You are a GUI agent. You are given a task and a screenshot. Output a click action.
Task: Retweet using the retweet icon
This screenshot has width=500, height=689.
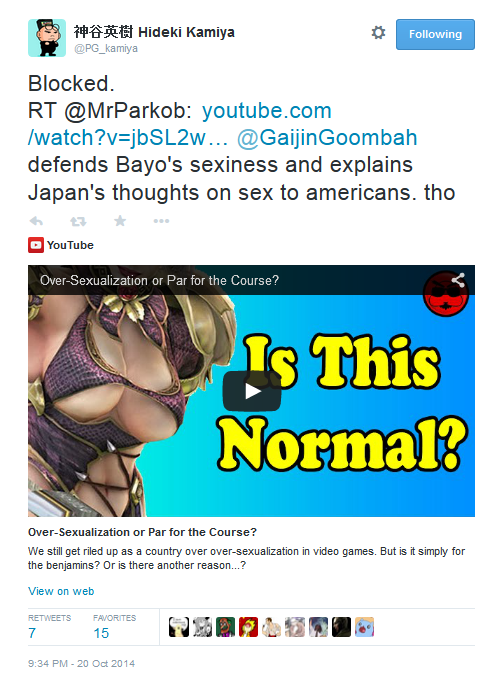(78, 221)
